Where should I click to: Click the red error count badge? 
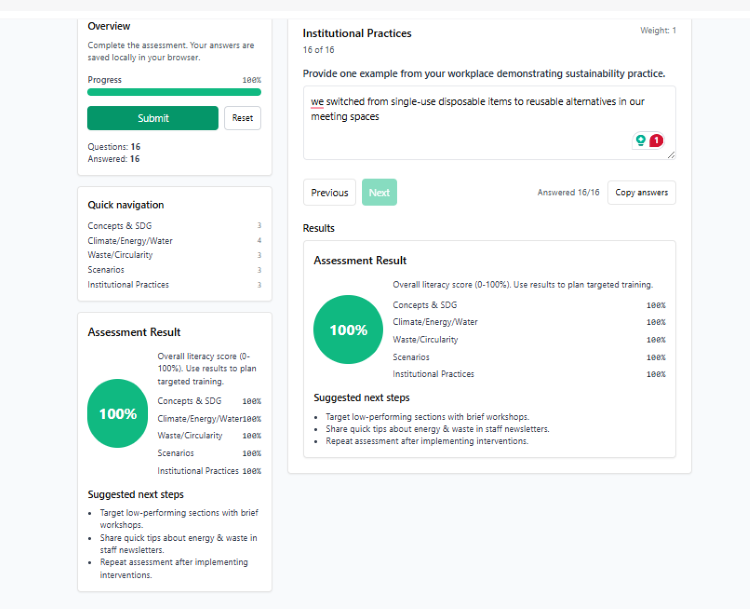tap(656, 141)
